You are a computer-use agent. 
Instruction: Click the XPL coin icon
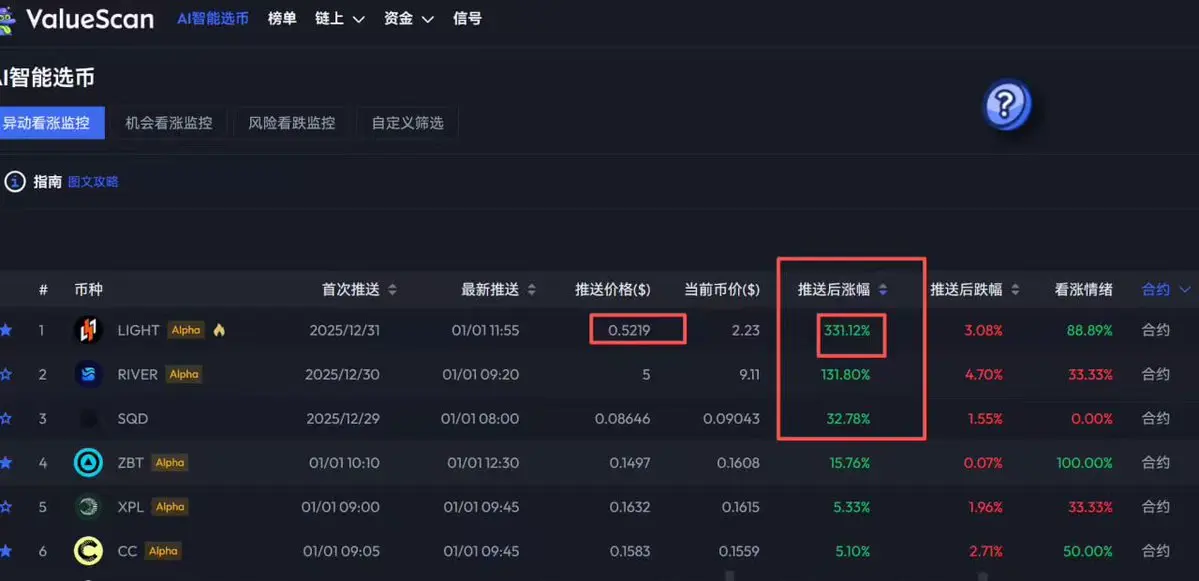88,507
